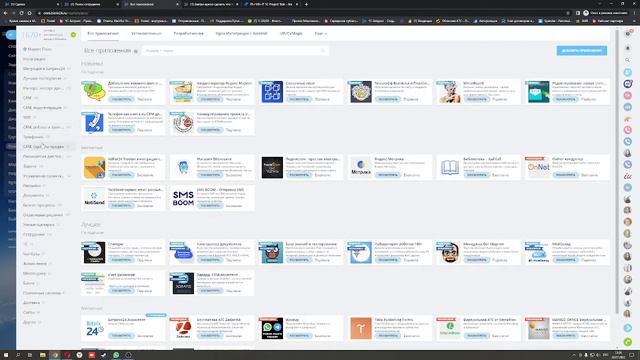The height and width of the screenshot is (360, 640).
Task: Expand the Ещё dropdown in tab bar
Action: (321, 33)
